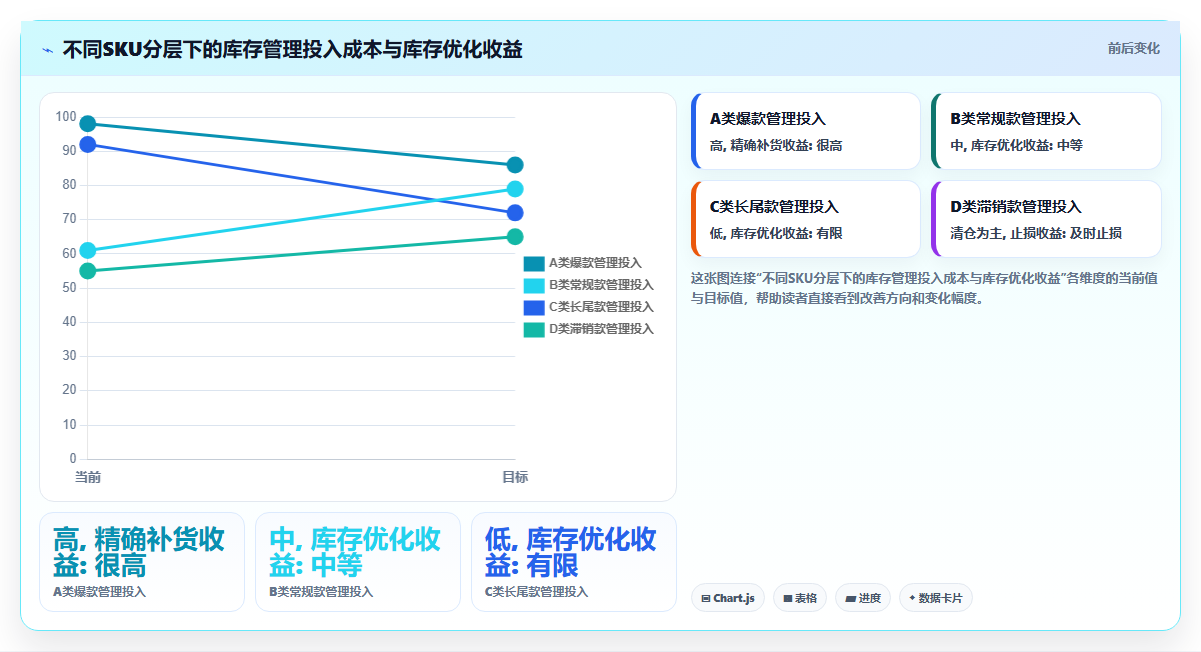Open the C类长尾款管理投入 info card
The image size is (1201, 652).
point(806,219)
